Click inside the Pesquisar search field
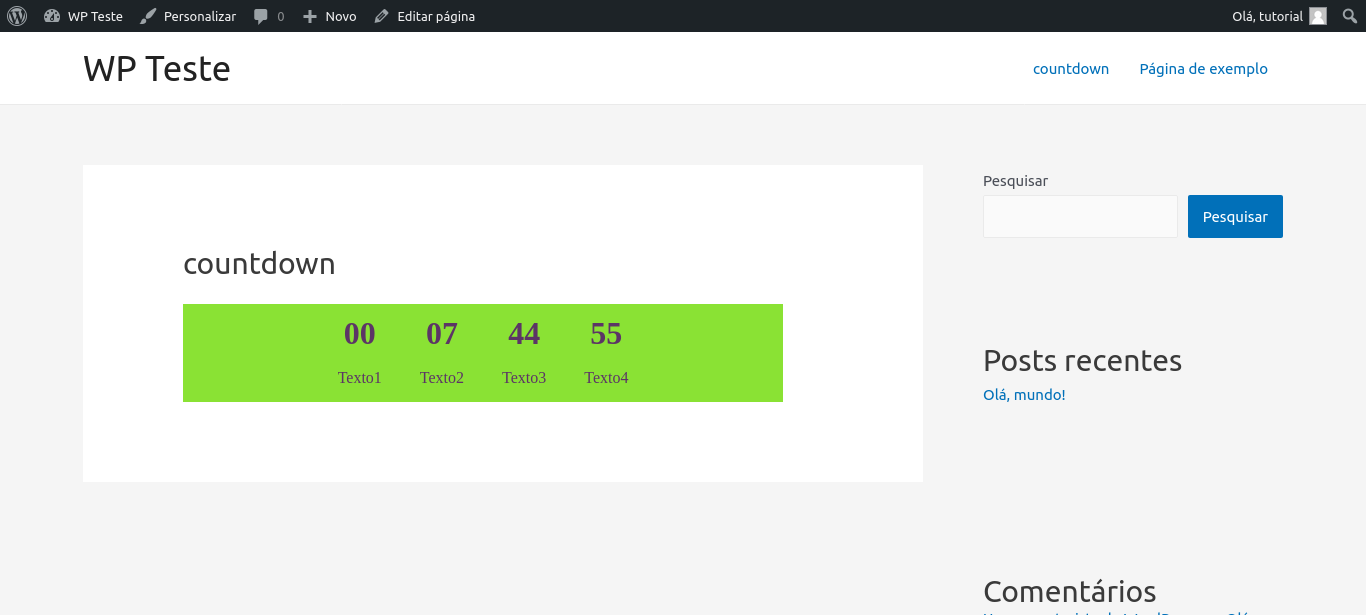This screenshot has width=1366, height=615. (1080, 216)
